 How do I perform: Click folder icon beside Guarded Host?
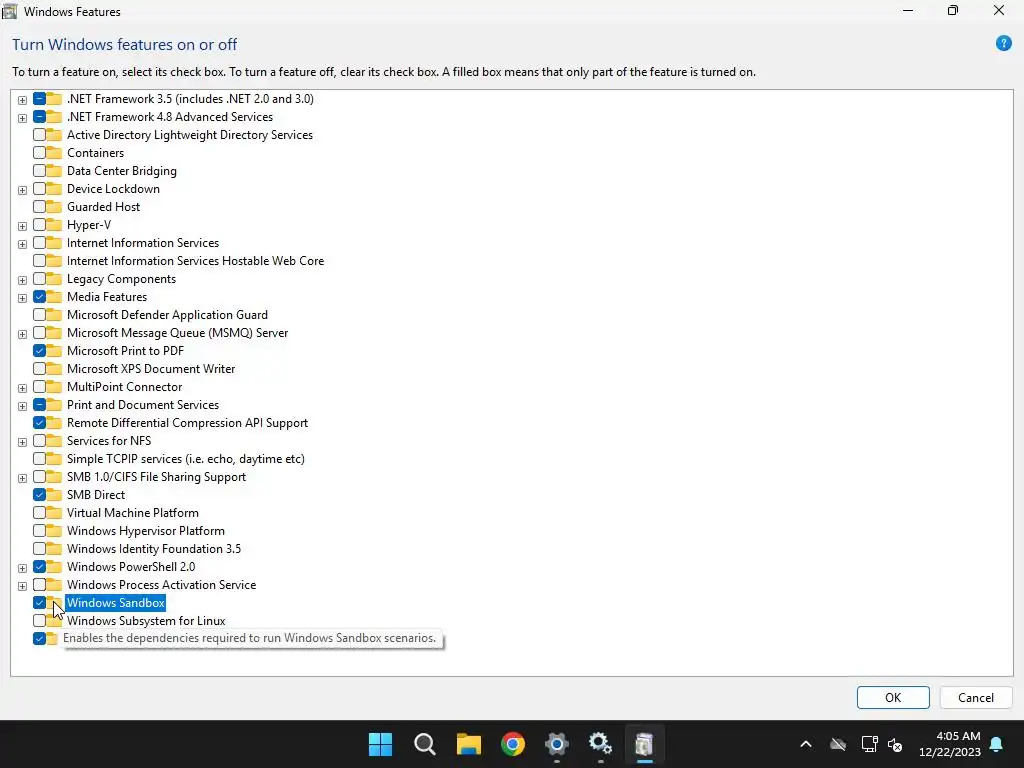click(x=54, y=206)
